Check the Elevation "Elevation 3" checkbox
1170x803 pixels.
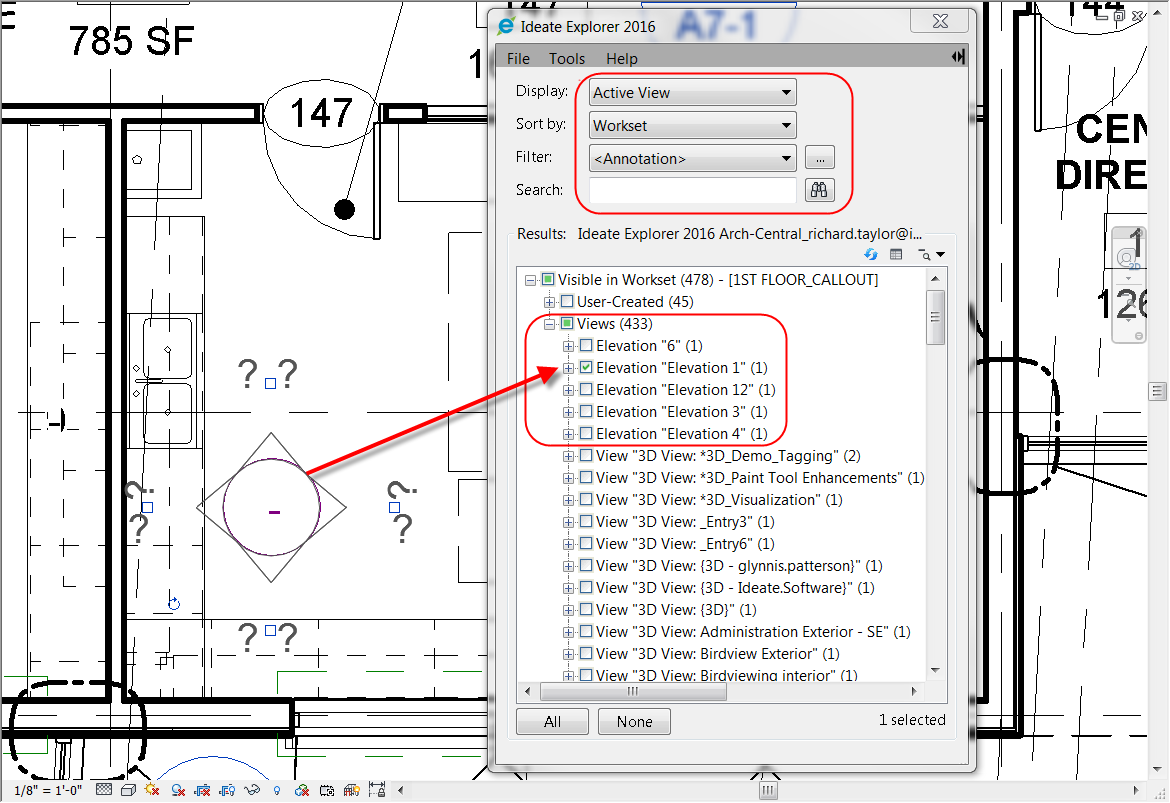coord(586,411)
